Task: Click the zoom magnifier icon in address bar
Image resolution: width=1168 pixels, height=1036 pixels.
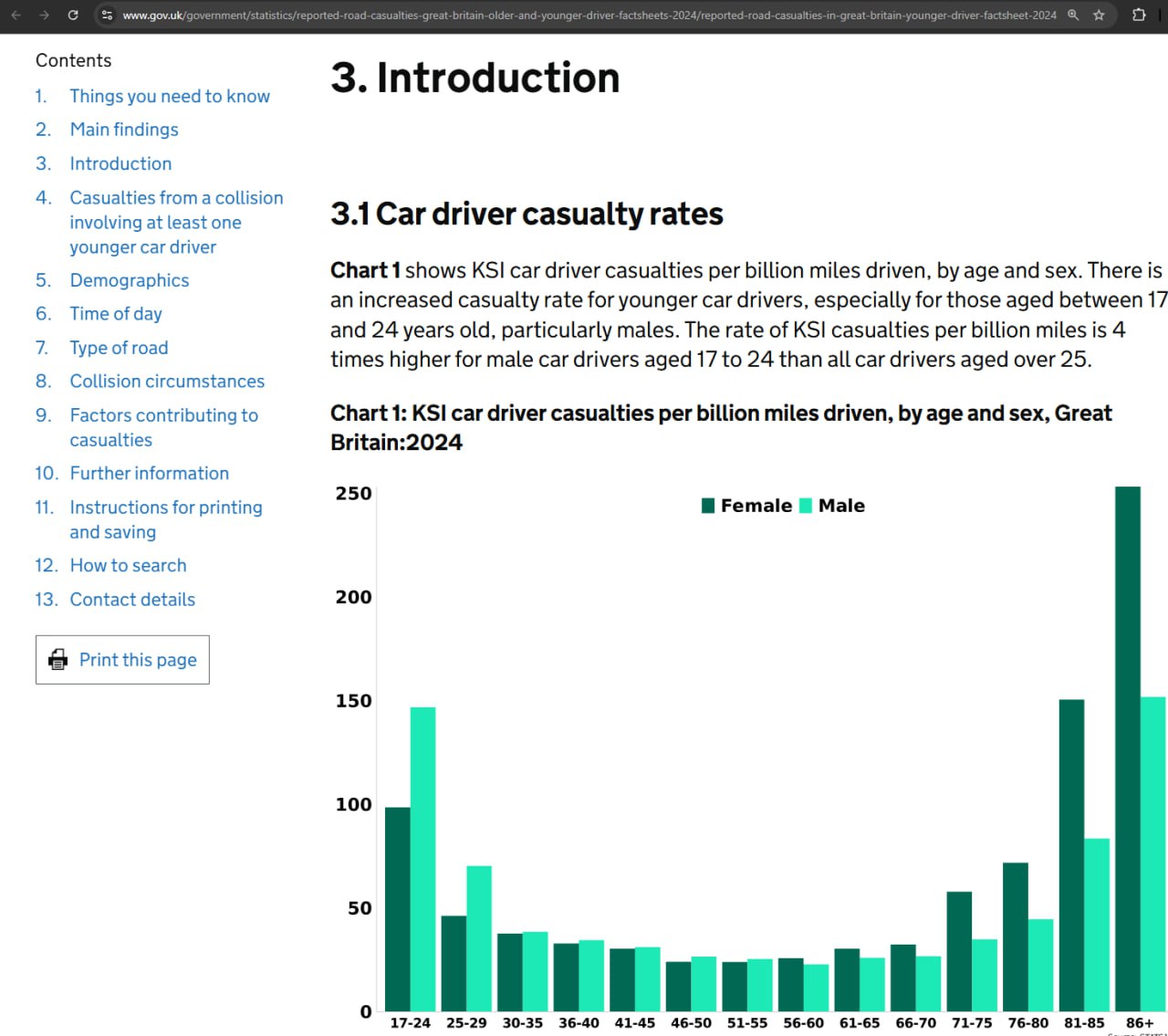Action: click(1073, 15)
